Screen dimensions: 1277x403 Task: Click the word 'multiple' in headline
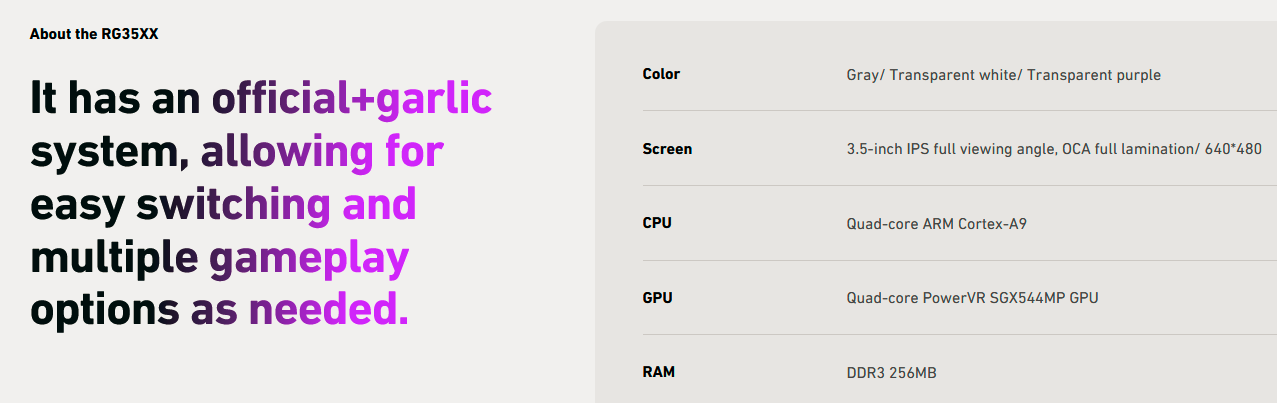[114, 258]
